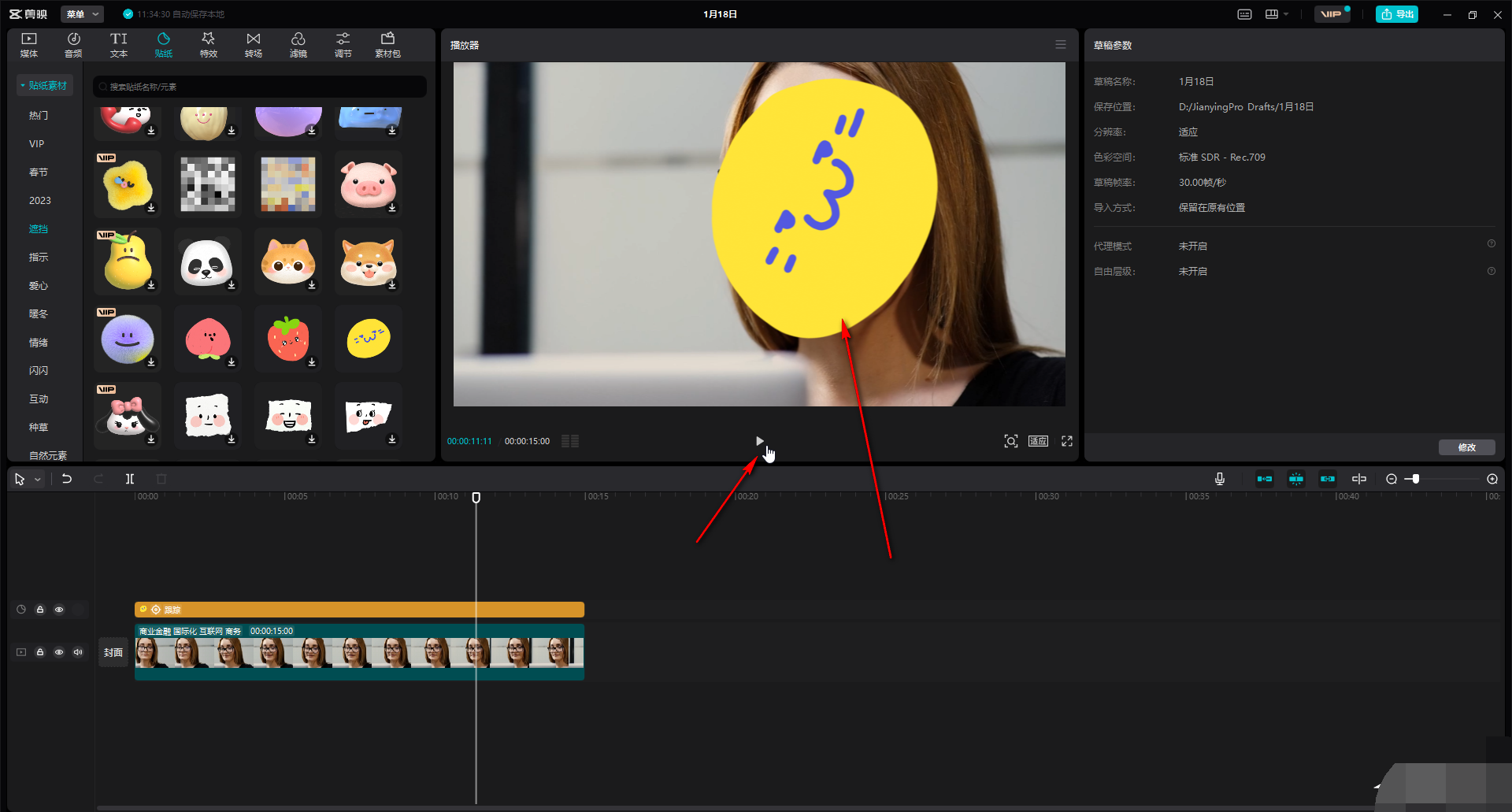Click the split clip tool in timeline toolbar

(x=130, y=479)
